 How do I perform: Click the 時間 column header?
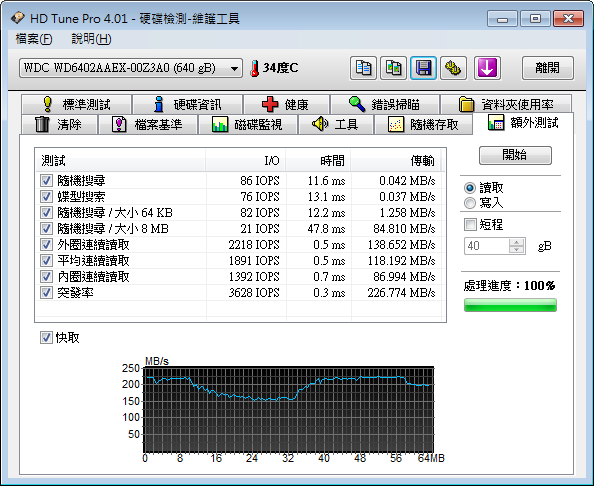click(318, 161)
